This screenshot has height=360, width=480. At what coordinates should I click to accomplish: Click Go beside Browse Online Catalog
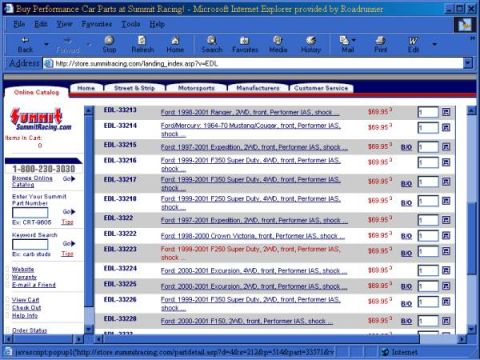click(69, 179)
